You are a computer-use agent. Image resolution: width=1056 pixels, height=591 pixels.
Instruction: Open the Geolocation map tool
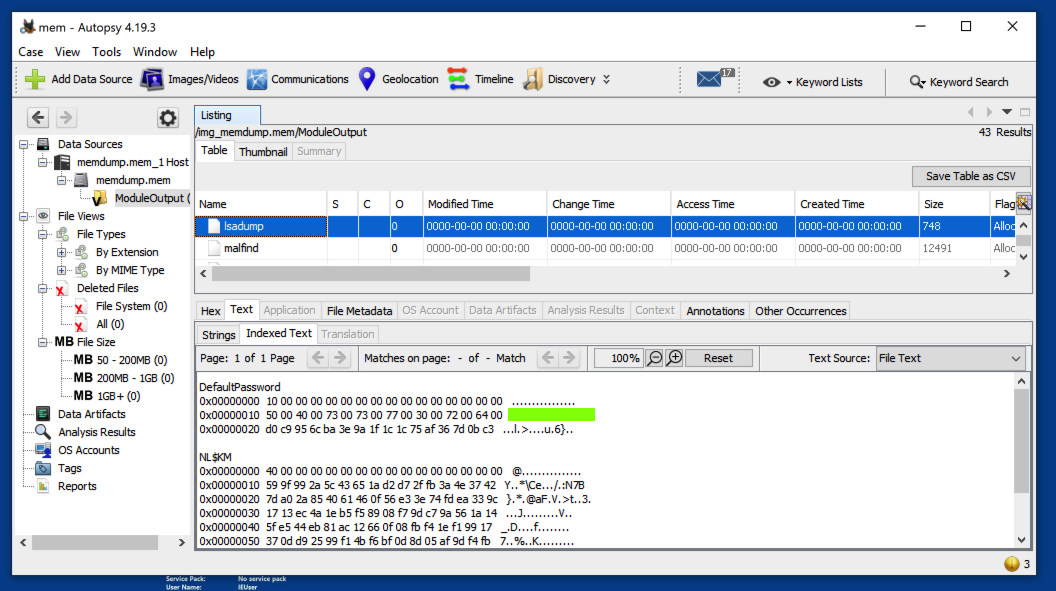(398, 79)
